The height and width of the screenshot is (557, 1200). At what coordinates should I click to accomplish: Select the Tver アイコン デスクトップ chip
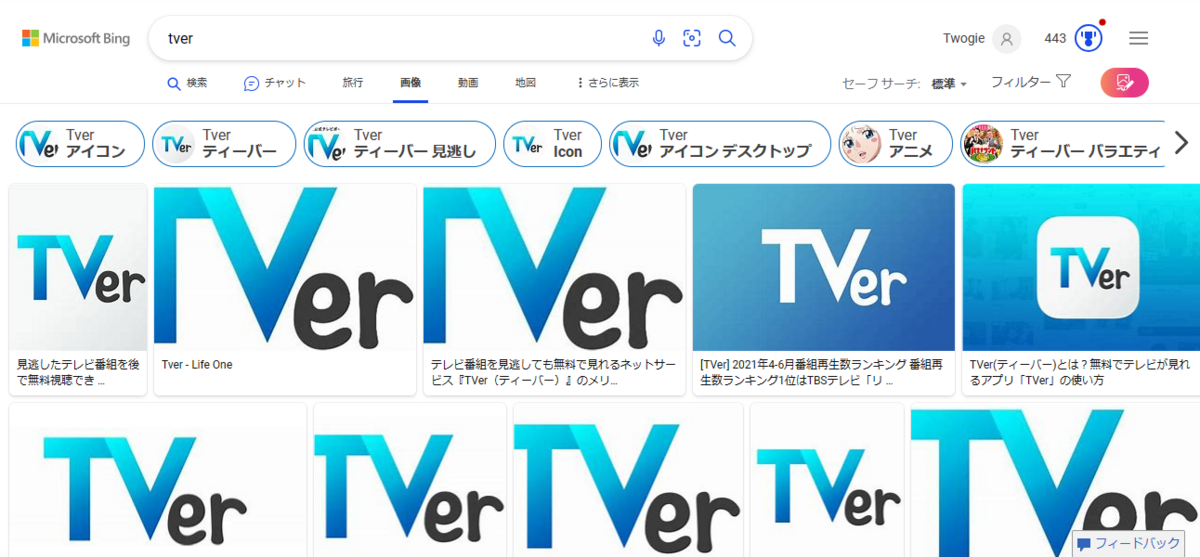coord(720,143)
